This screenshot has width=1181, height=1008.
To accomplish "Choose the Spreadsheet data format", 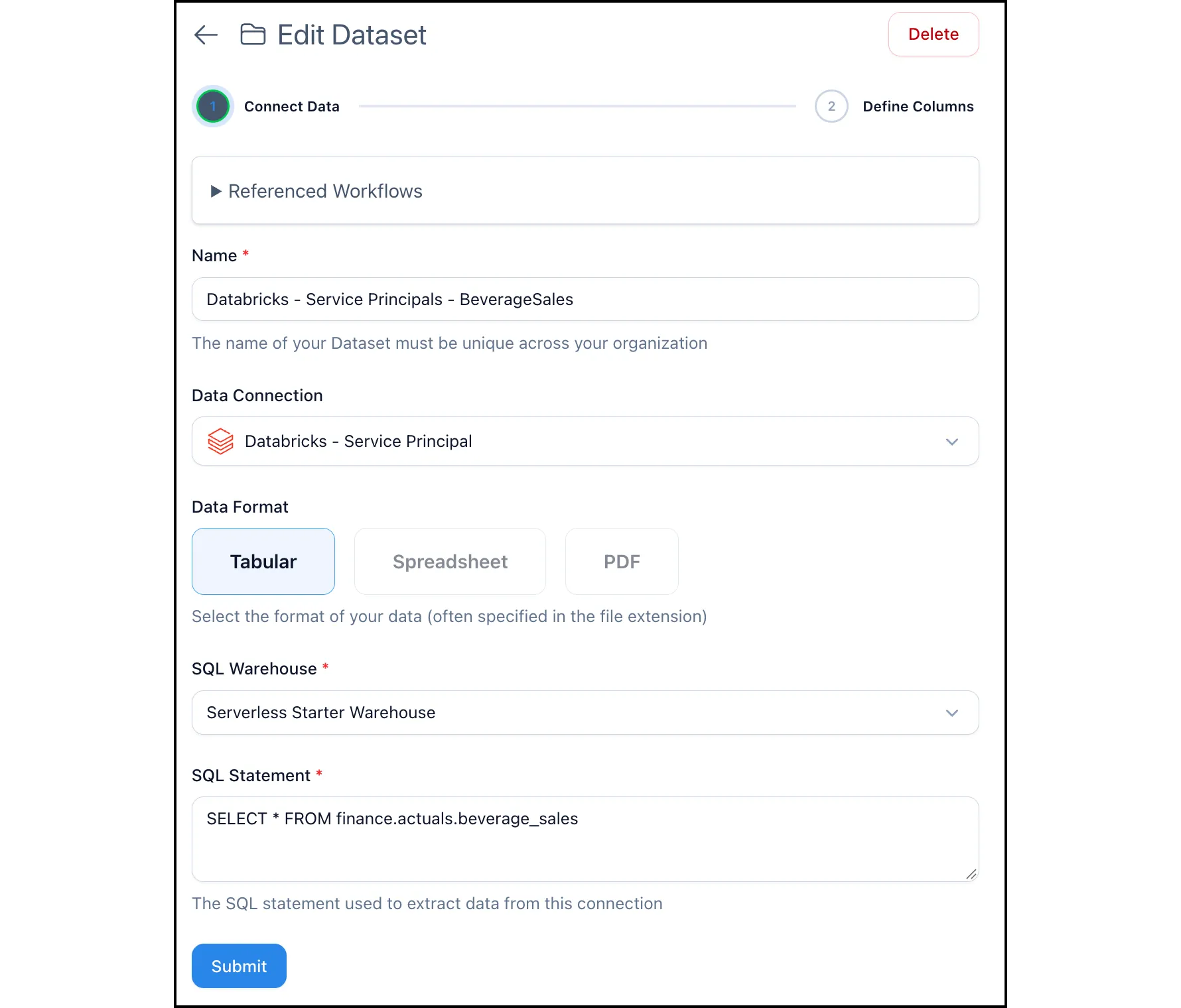I will pos(450,562).
